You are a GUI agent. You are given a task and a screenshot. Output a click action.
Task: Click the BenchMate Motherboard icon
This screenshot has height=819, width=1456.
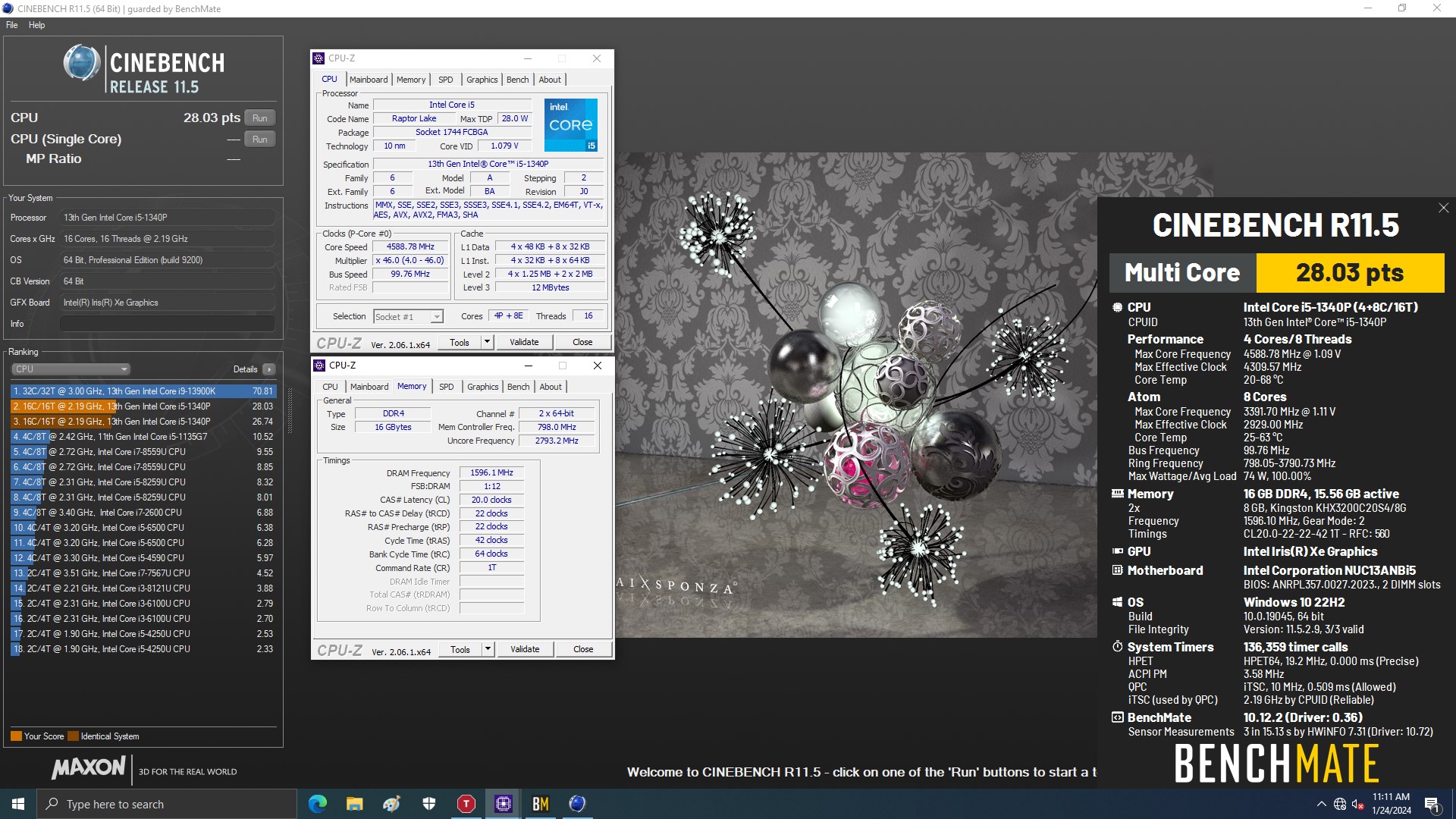pyautogui.click(x=1117, y=570)
